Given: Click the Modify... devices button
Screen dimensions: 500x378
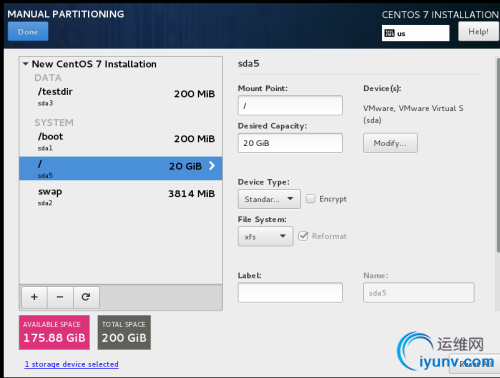Looking at the screenshot, I should (390, 143).
